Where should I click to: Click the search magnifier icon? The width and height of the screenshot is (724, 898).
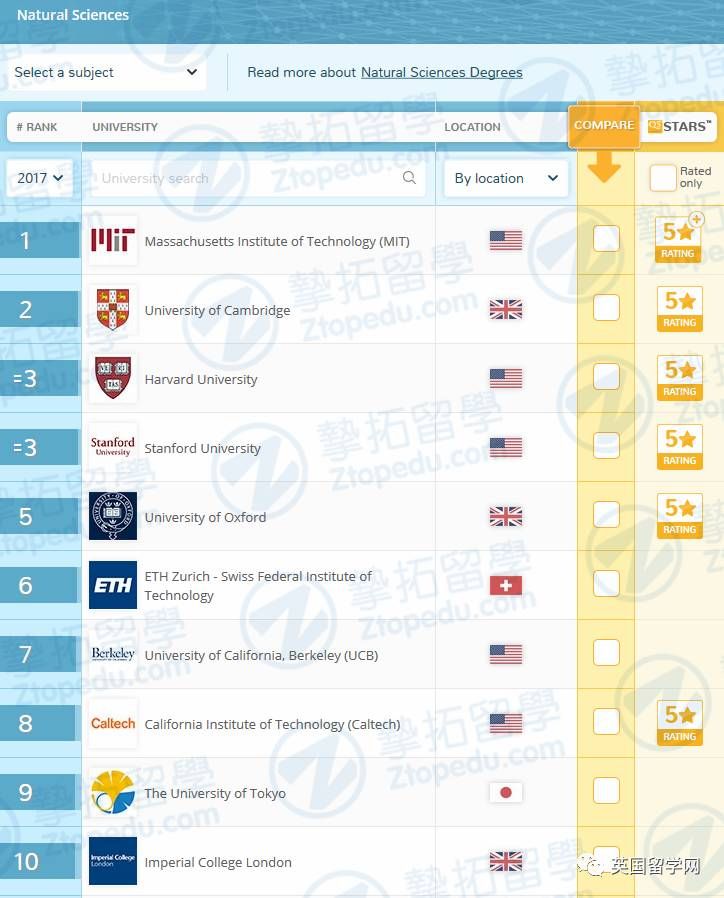click(409, 178)
